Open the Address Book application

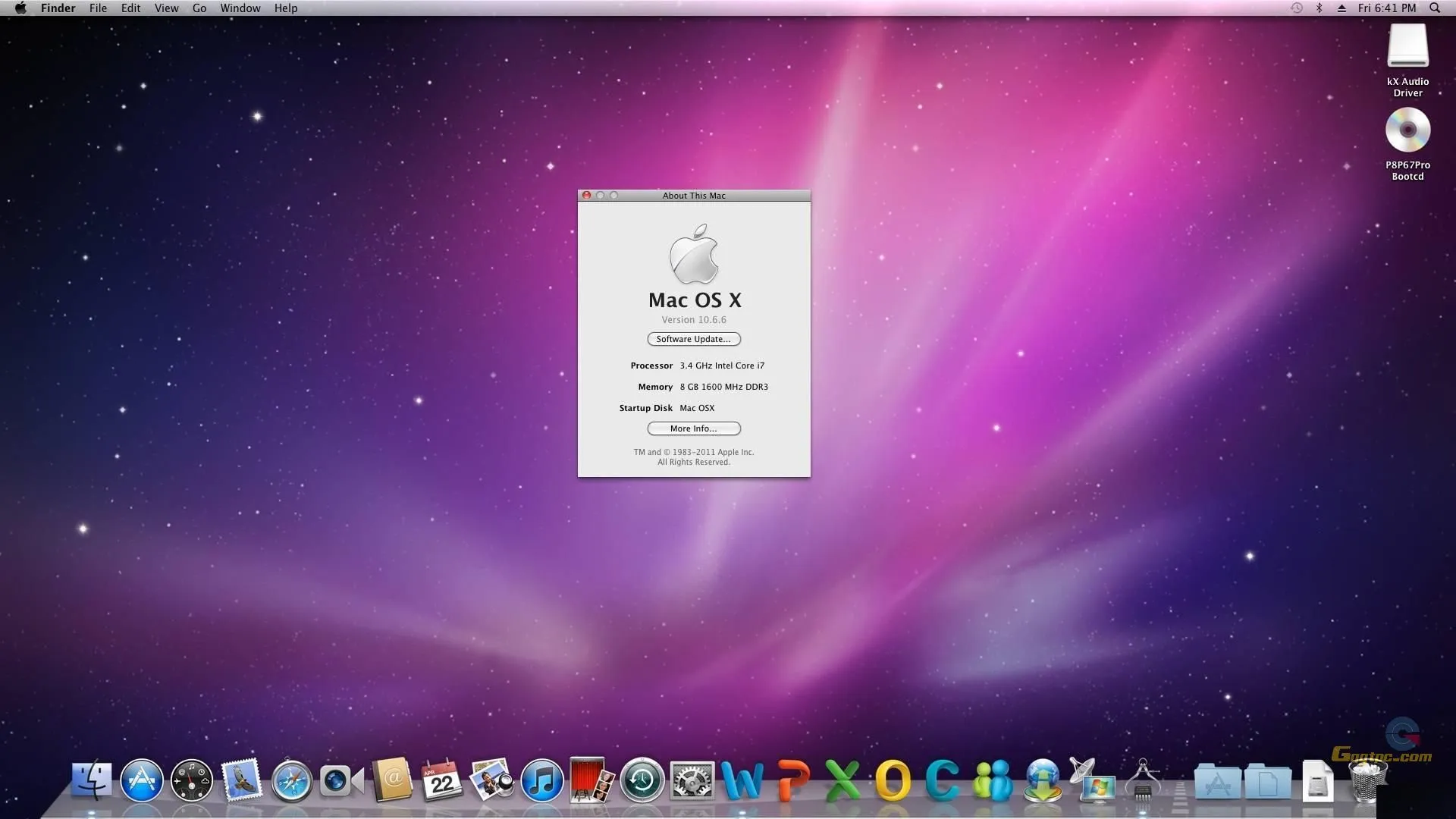[x=391, y=780]
